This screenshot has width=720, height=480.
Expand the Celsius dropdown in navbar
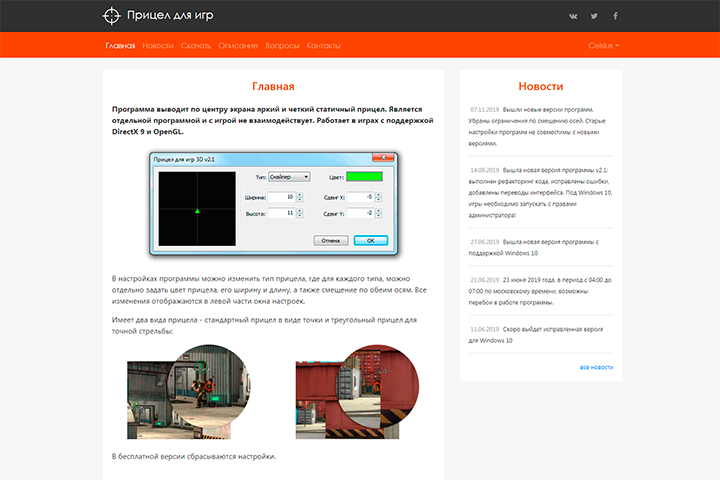click(x=603, y=45)
